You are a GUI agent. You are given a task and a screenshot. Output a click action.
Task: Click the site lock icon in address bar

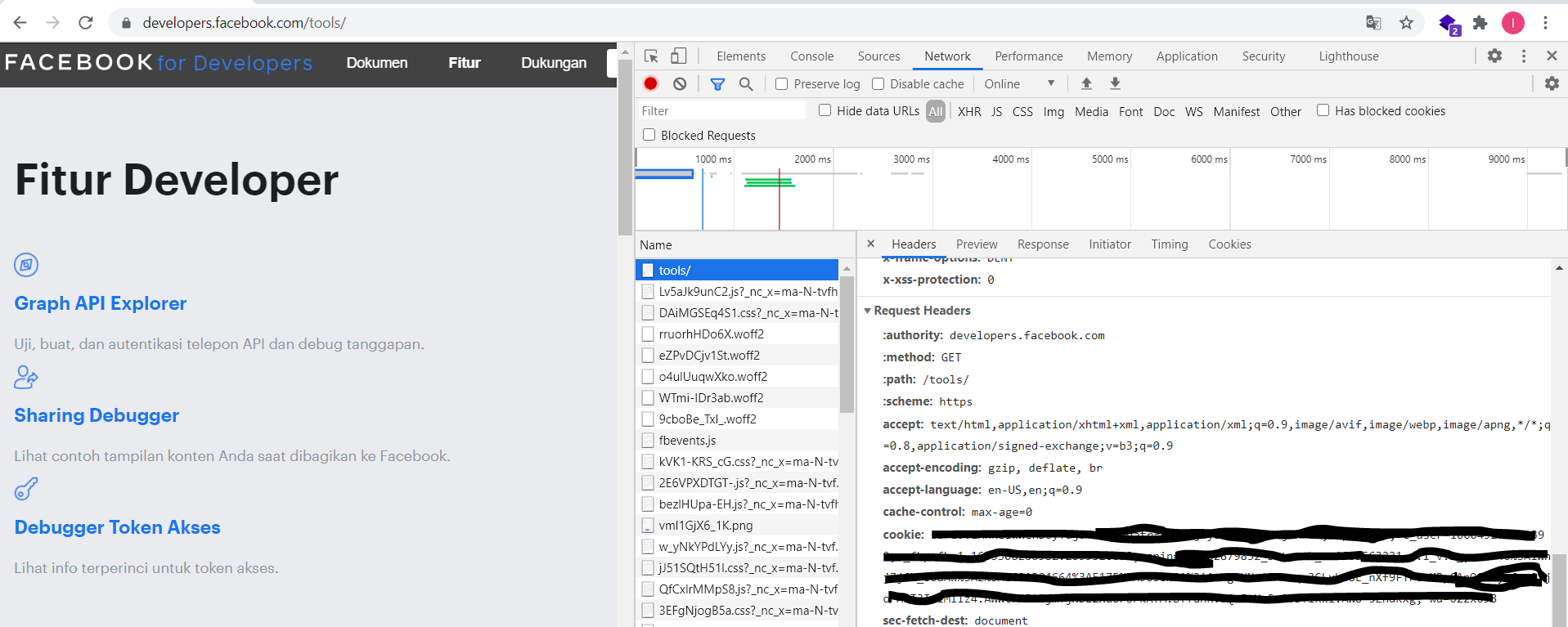coord(126,23)
